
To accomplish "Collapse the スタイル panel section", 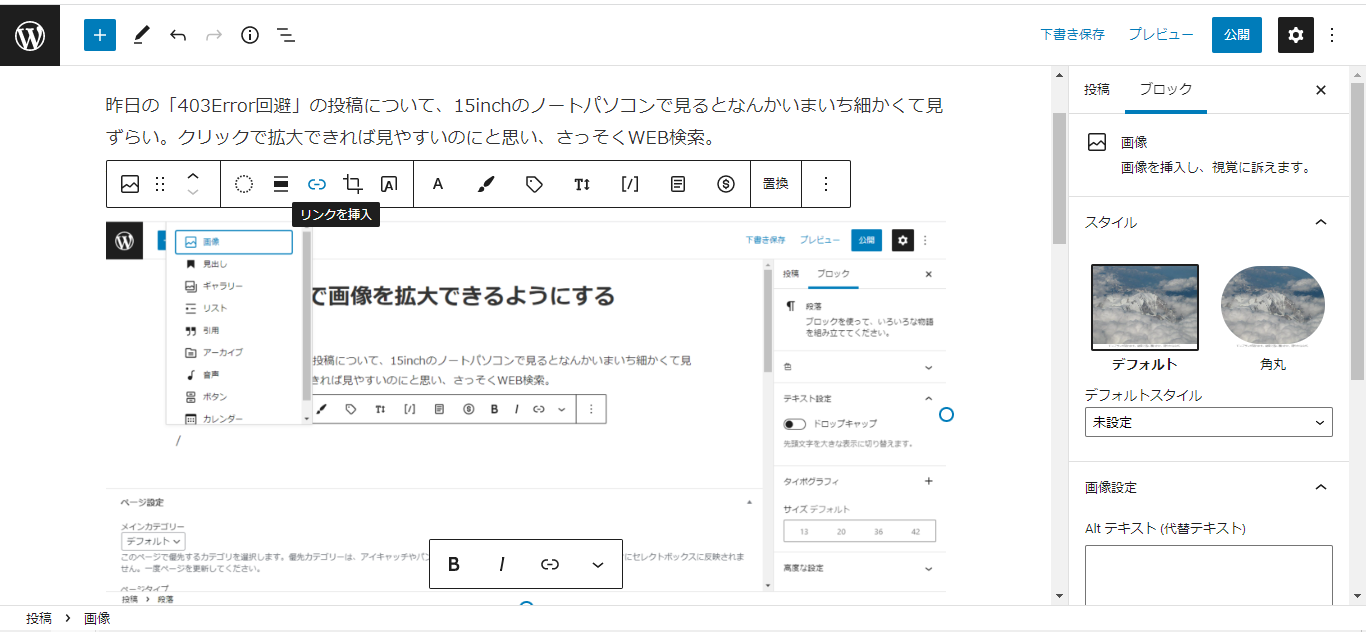I will coord(1320,222).
